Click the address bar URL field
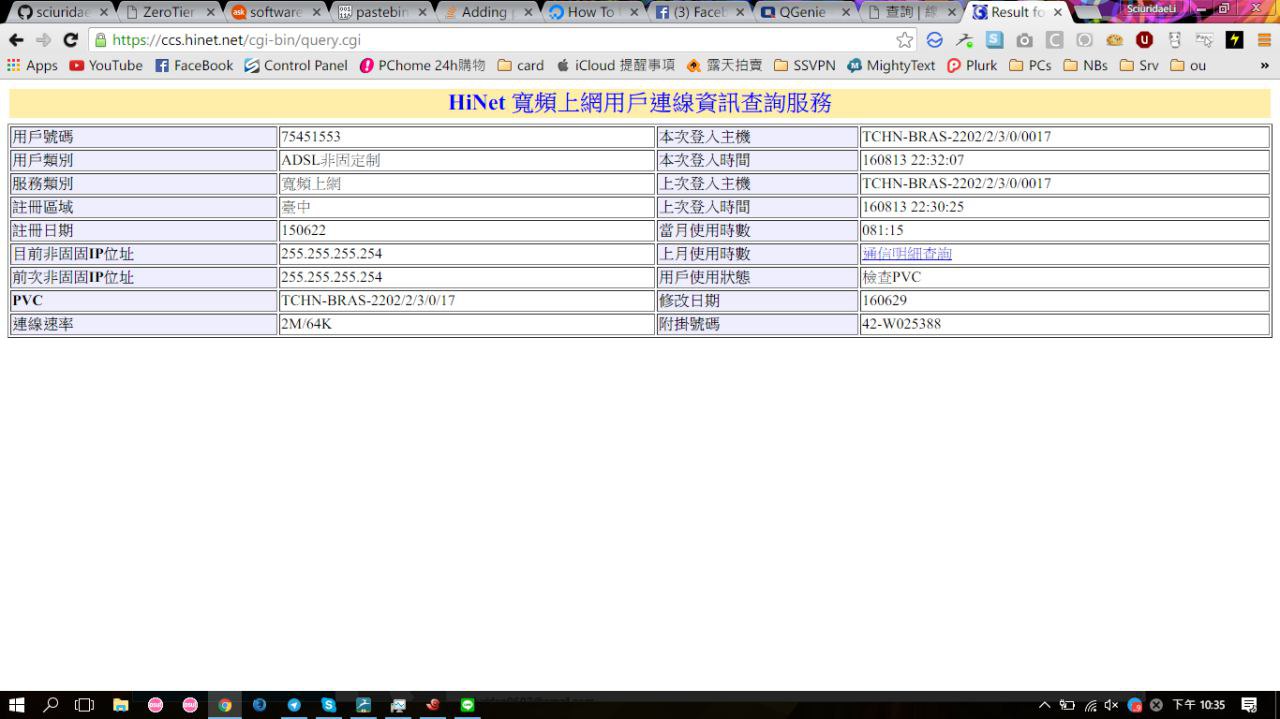 (x=500, y=40)
